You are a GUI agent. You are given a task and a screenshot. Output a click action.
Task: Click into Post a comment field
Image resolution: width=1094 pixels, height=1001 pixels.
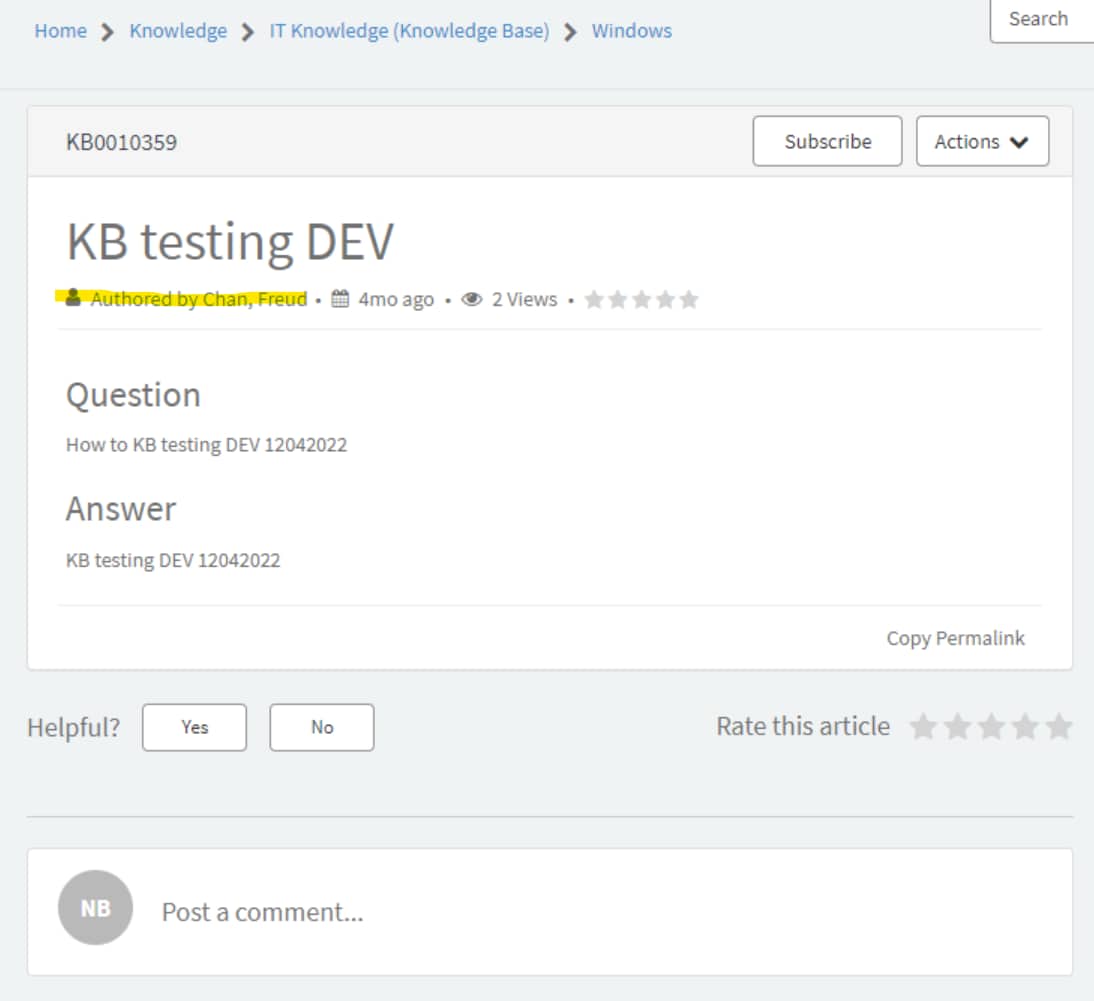(x=550, y=912)
